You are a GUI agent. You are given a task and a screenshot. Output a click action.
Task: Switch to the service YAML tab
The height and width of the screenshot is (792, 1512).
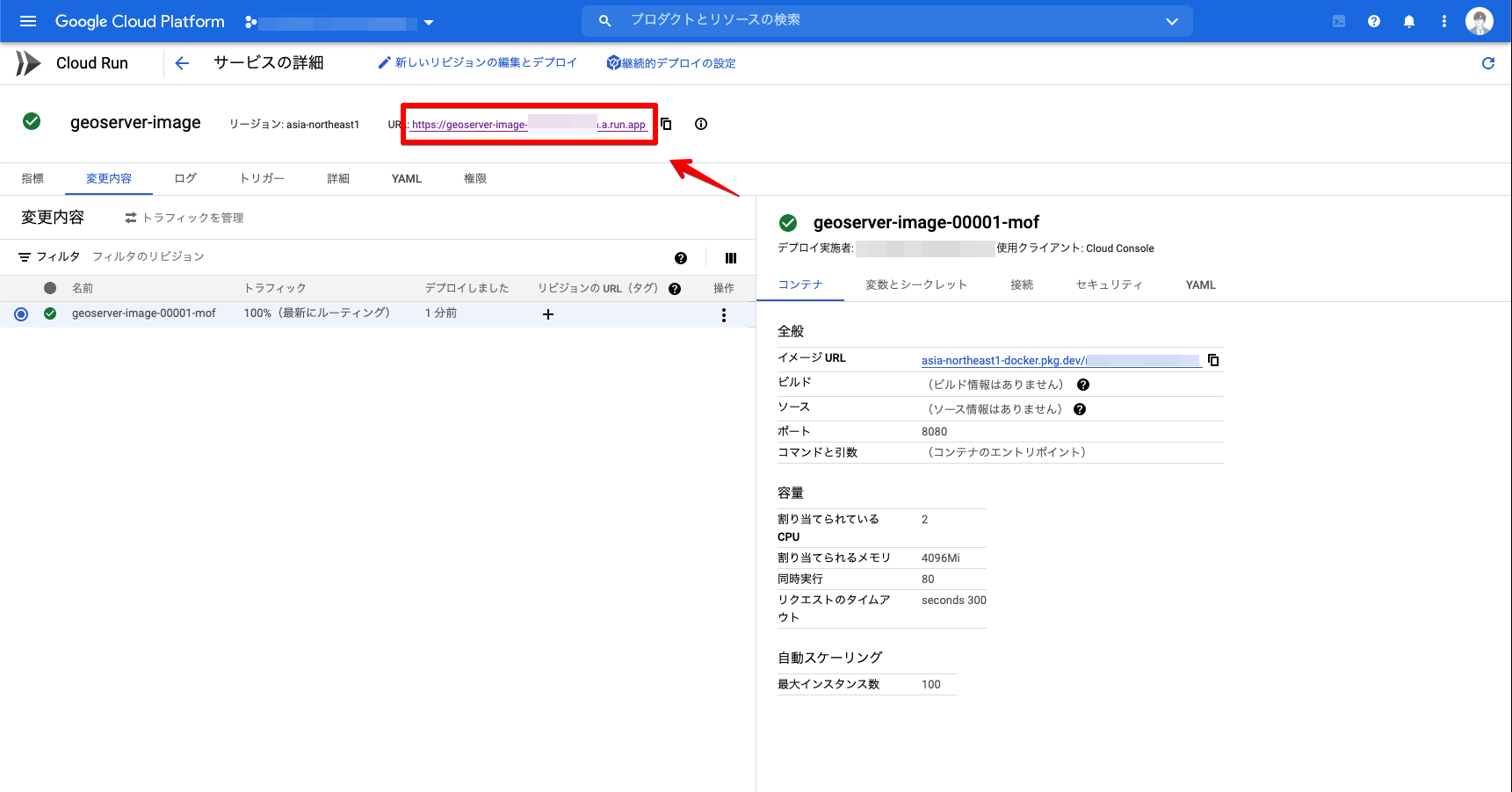[x=407, y=178]
